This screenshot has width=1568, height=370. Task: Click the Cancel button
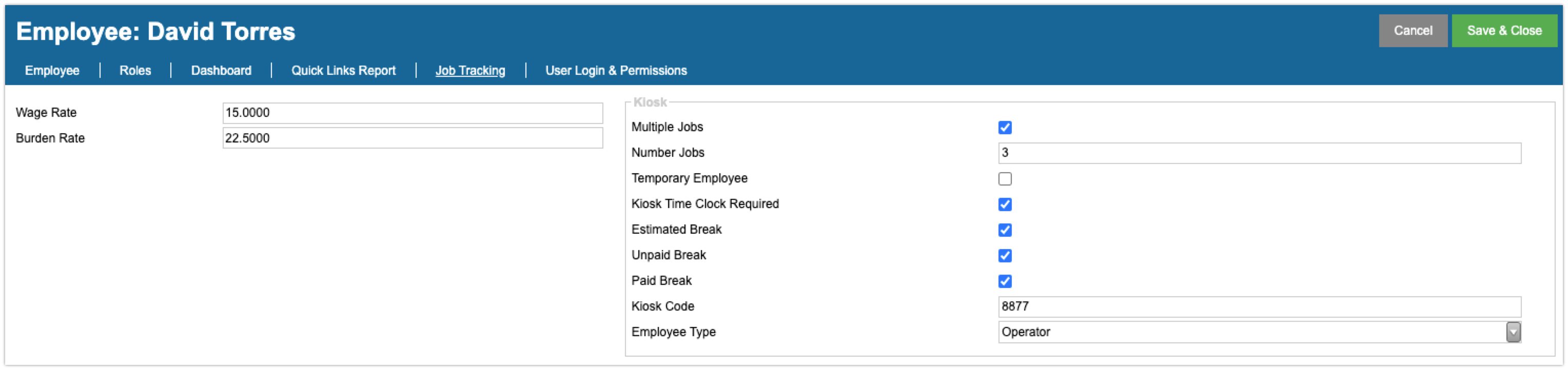click(1412, 30)
